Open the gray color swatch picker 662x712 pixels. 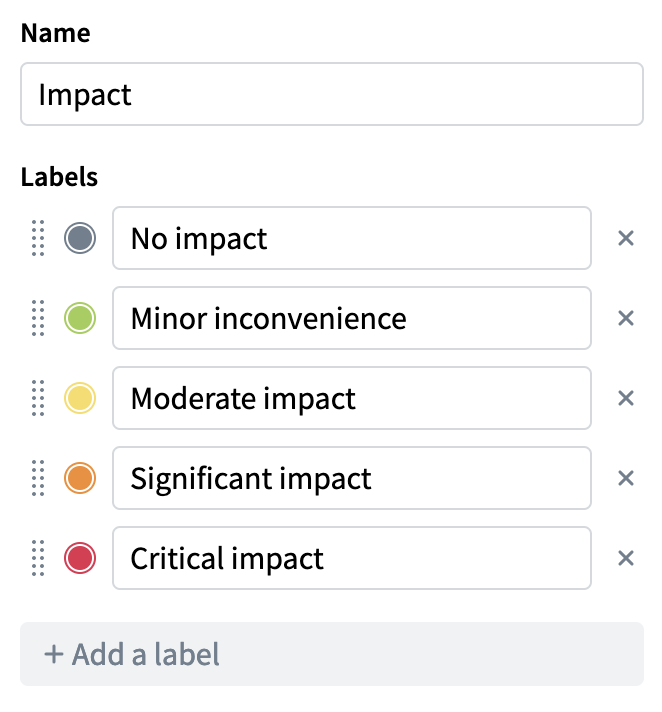coord(80,239)
